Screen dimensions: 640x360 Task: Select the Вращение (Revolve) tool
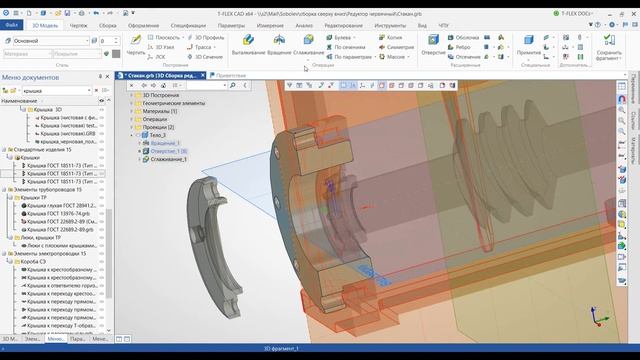tap(280, 44)
